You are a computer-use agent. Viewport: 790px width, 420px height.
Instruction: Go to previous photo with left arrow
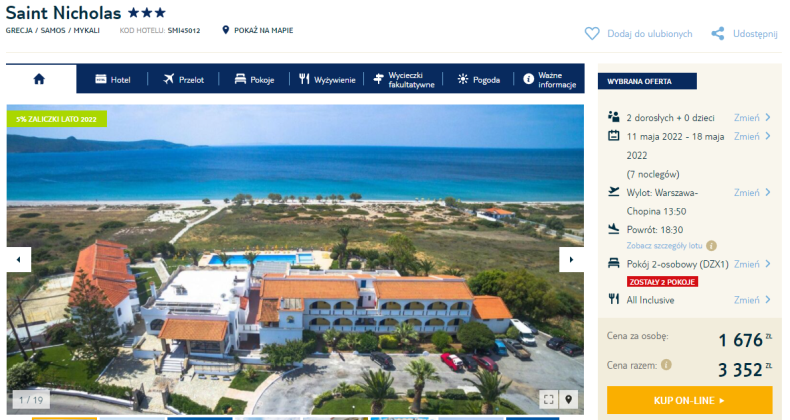click(x=19, y=260)
